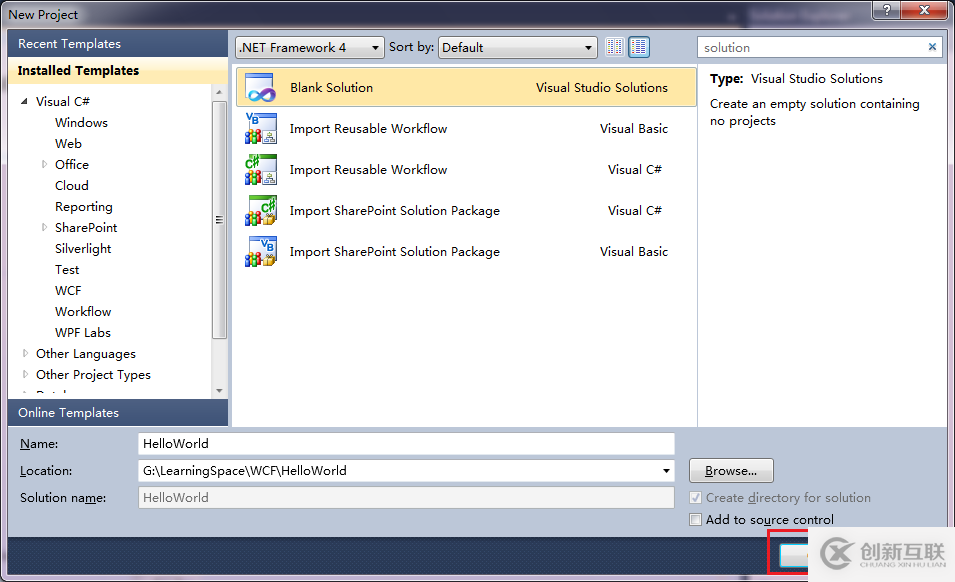Select the Workflow template category

pos(83,312)
